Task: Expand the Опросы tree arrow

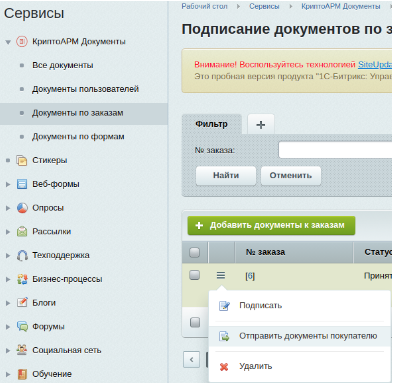Action: [x=8, y=208]
